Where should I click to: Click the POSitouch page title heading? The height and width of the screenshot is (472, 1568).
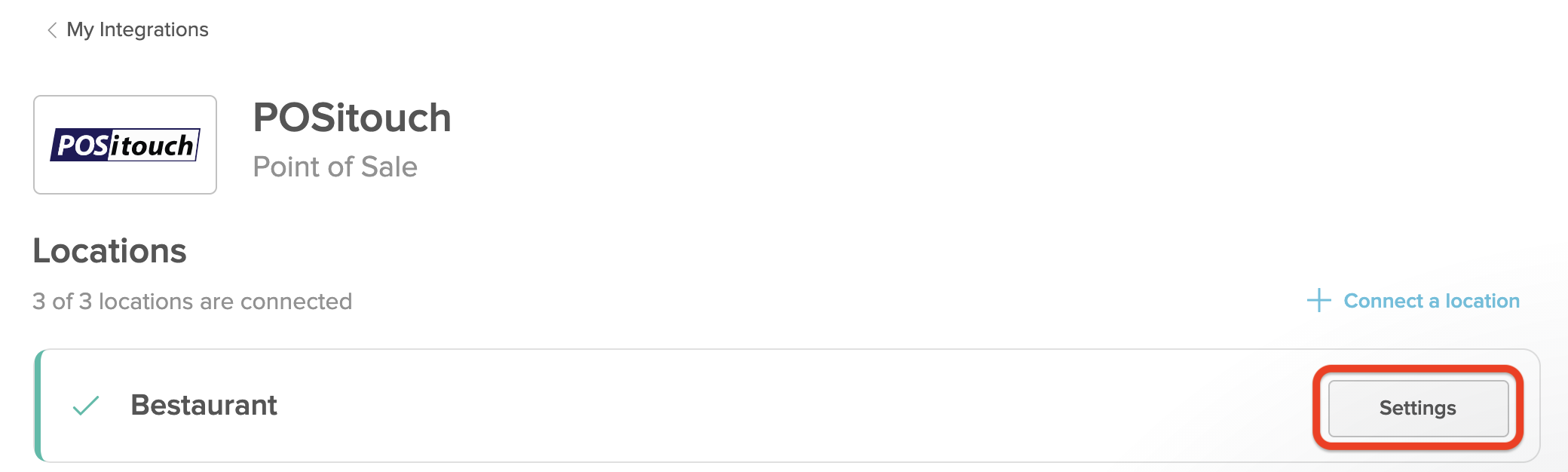coord(351,118)
